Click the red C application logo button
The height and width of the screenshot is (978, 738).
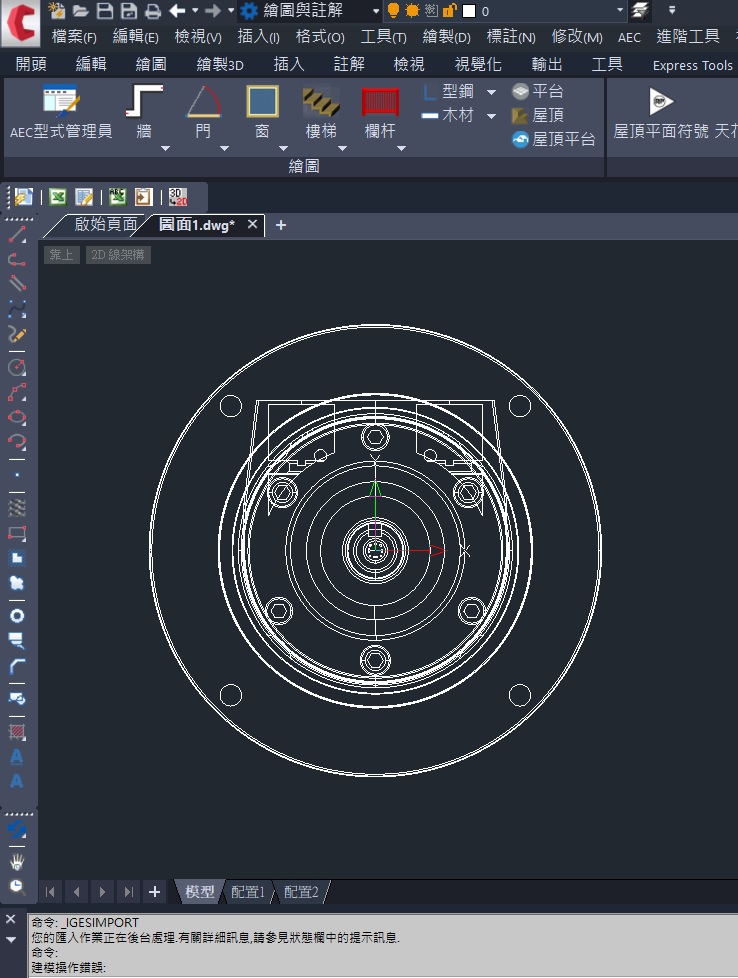click(x=21, y=22)
